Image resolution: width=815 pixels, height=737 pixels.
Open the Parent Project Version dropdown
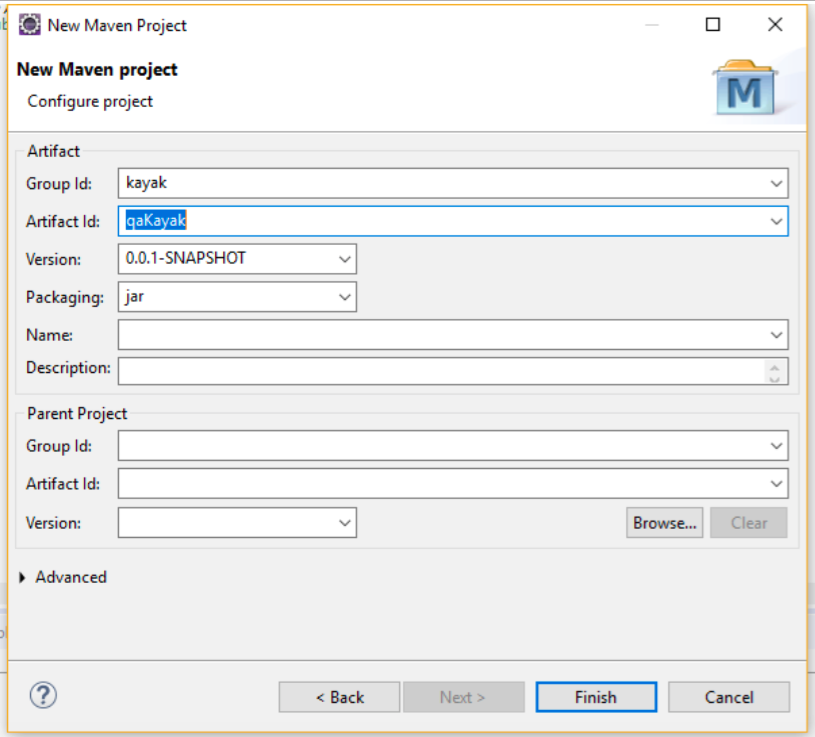(344, 523)
